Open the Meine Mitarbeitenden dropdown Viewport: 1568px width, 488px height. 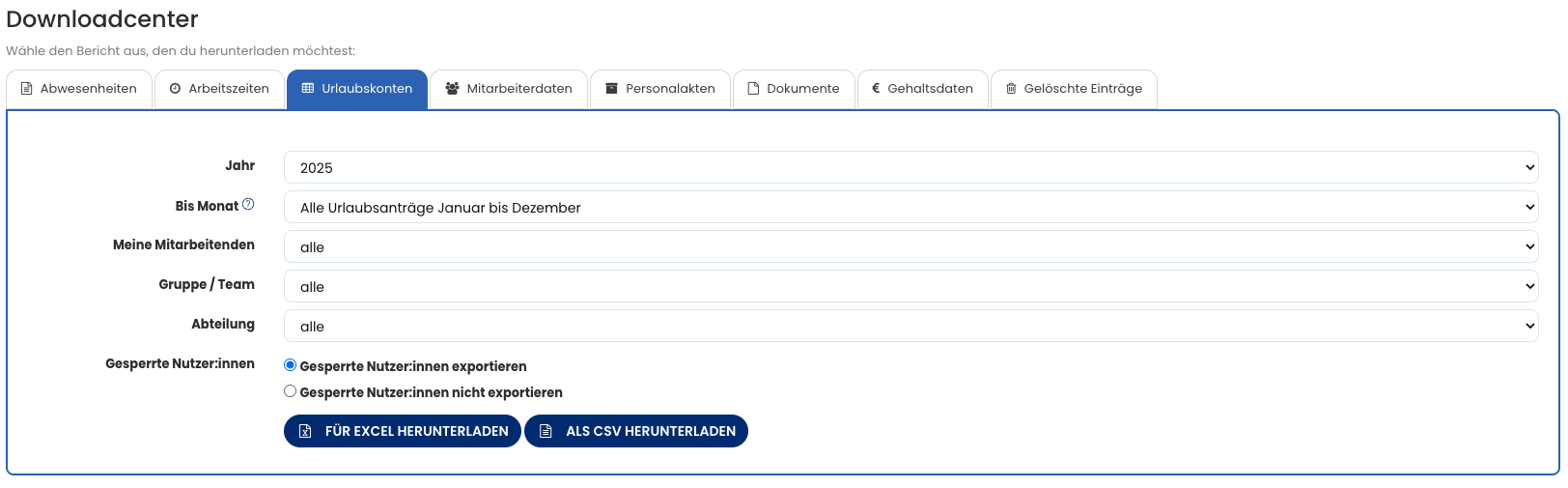point(910,246)
